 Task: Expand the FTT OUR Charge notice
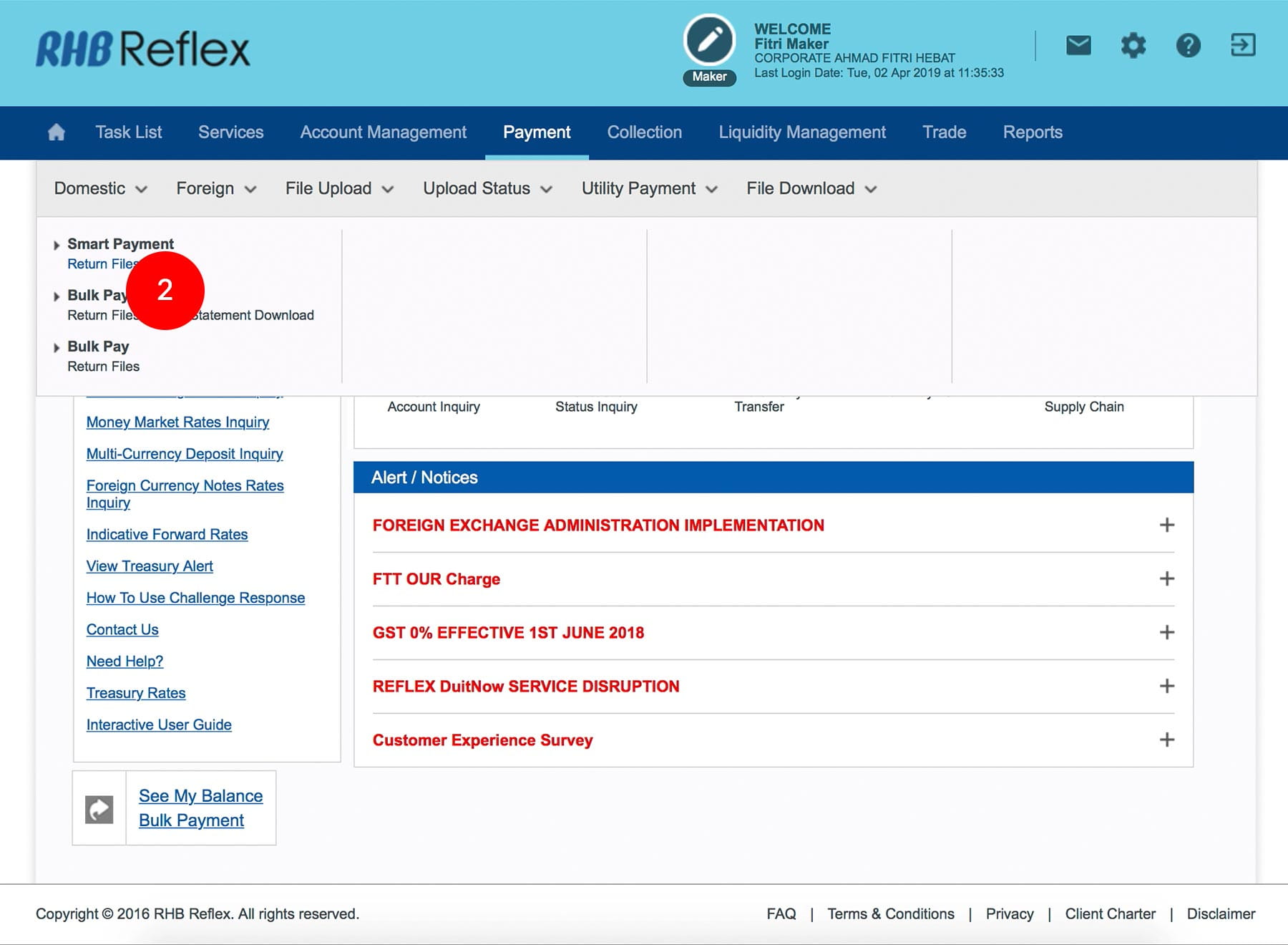(x=1166, y=578)
